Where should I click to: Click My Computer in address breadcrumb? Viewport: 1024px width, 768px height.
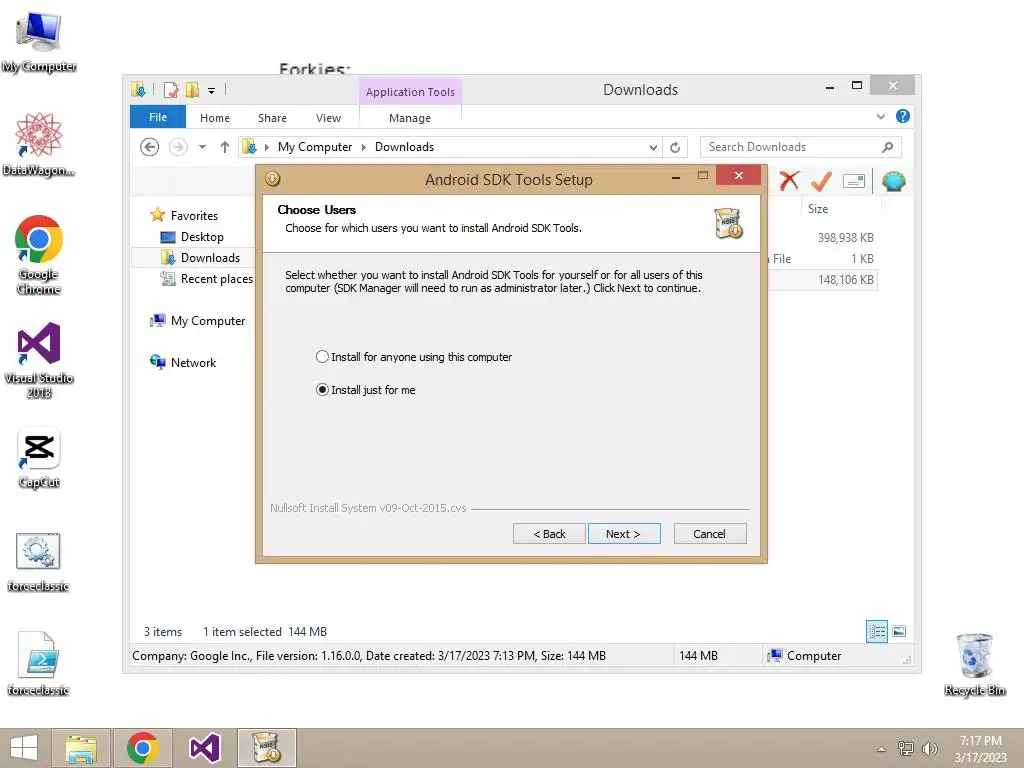[315, 147]
